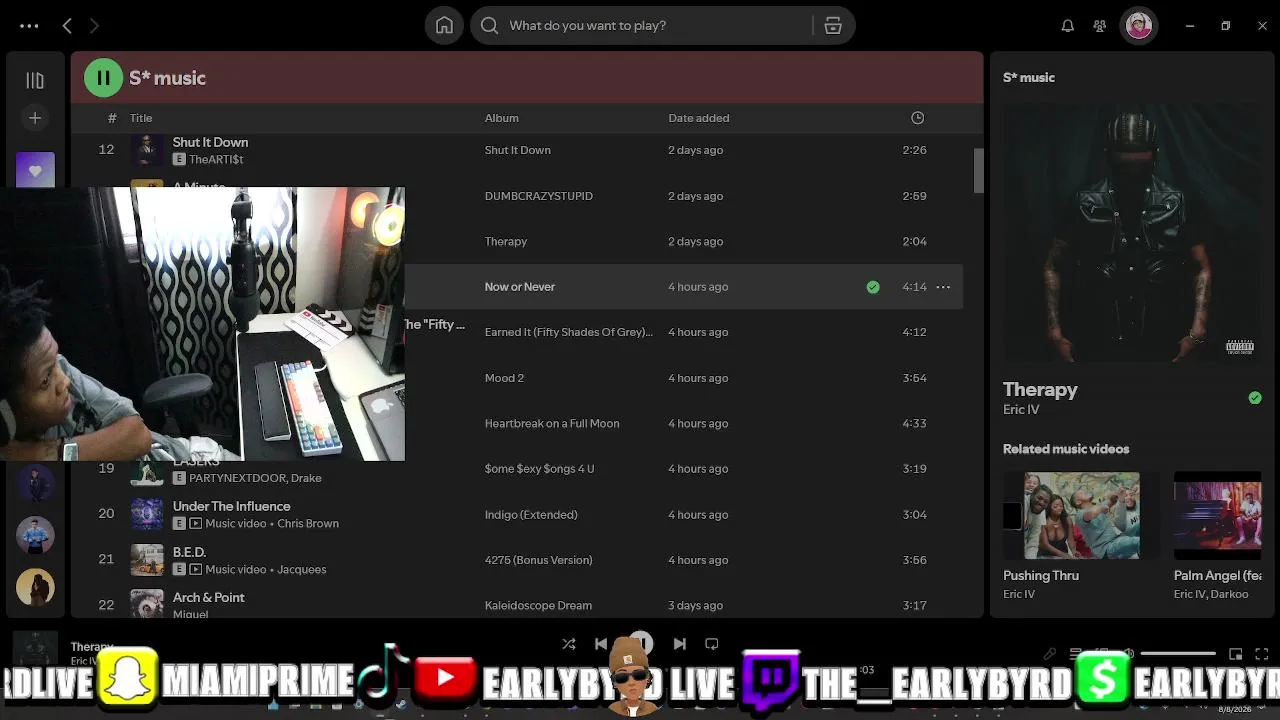Click the Under The Influence cover thumbnail
Viewport: 1280px width, 720px height.
(x=147, y=514)
